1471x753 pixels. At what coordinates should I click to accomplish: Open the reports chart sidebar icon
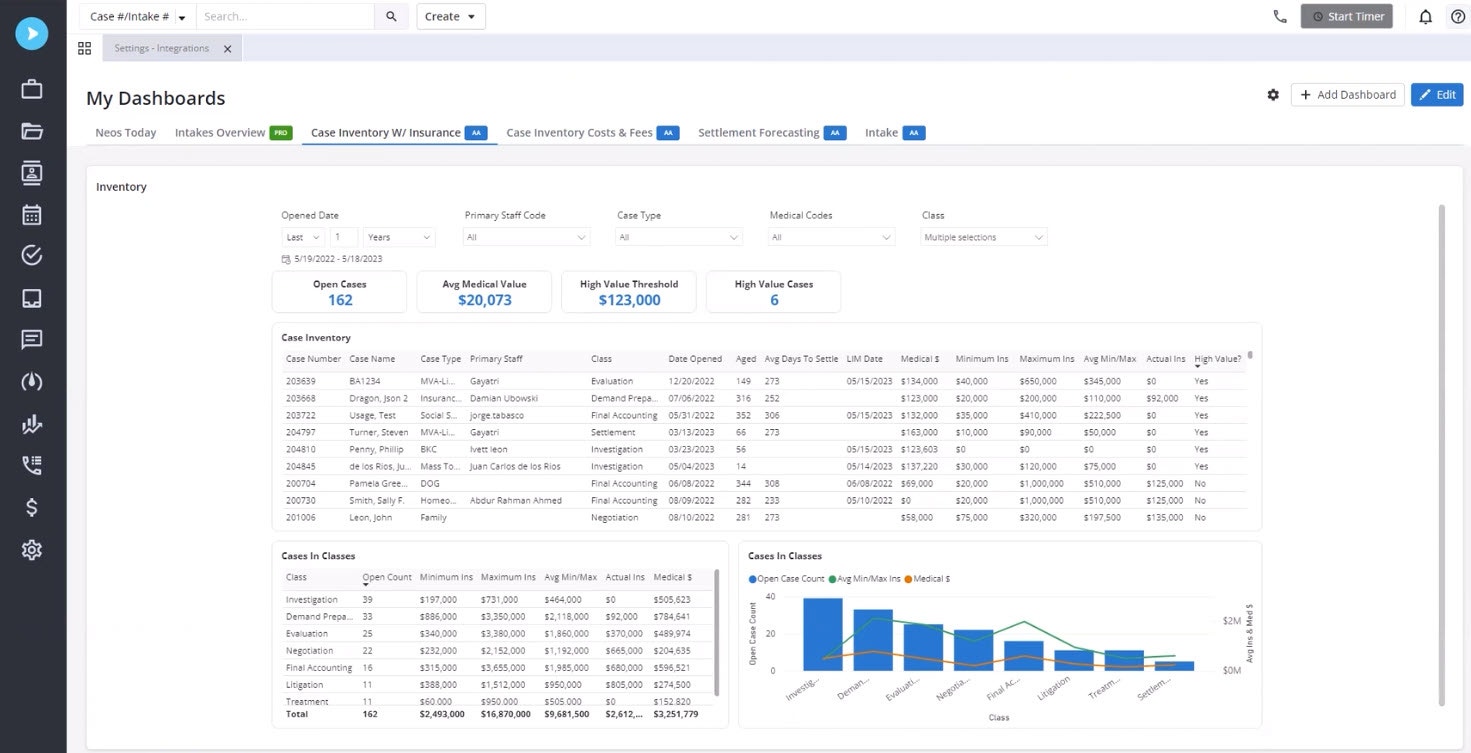tap(32, 424)
